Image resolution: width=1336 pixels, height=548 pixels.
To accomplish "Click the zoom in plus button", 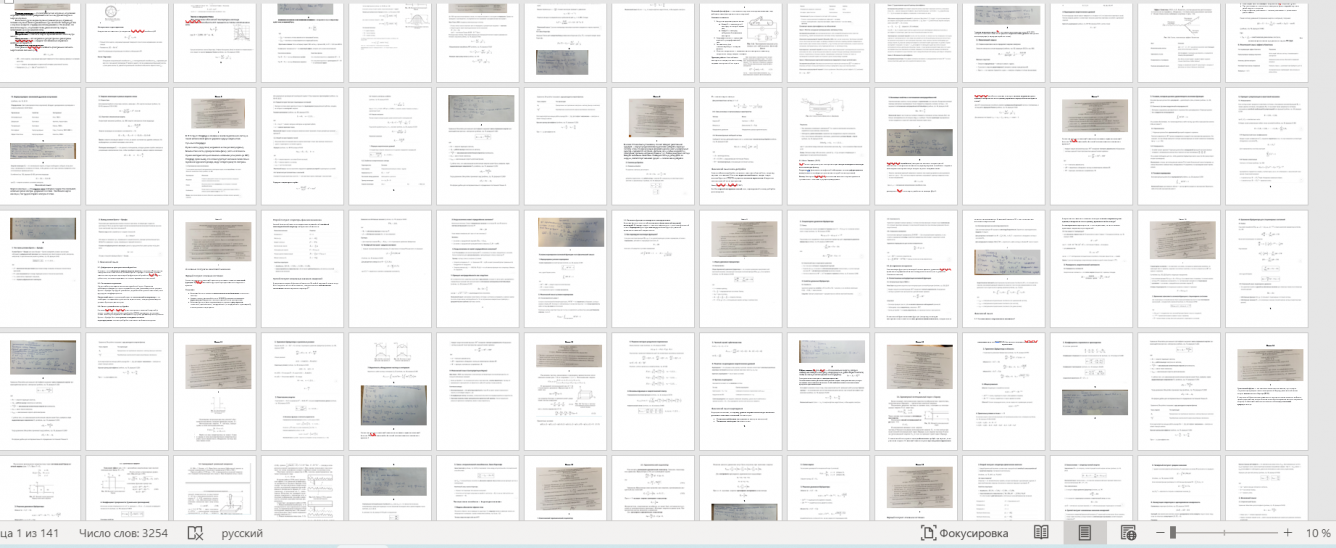I will pyautogui.click(x=1288, y=533).
